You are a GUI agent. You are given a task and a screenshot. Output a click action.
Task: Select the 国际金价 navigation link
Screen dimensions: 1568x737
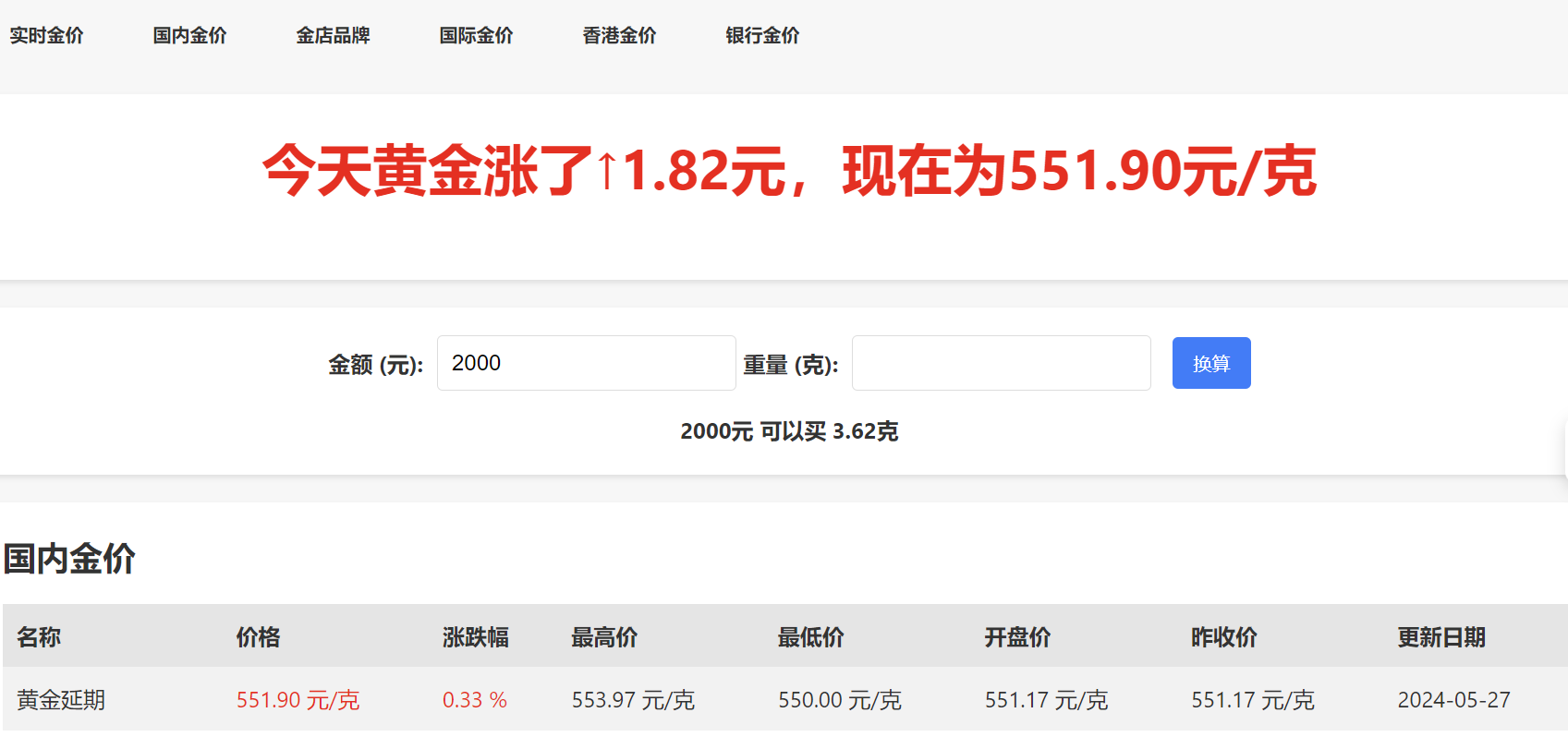click(x=476, y=36)
